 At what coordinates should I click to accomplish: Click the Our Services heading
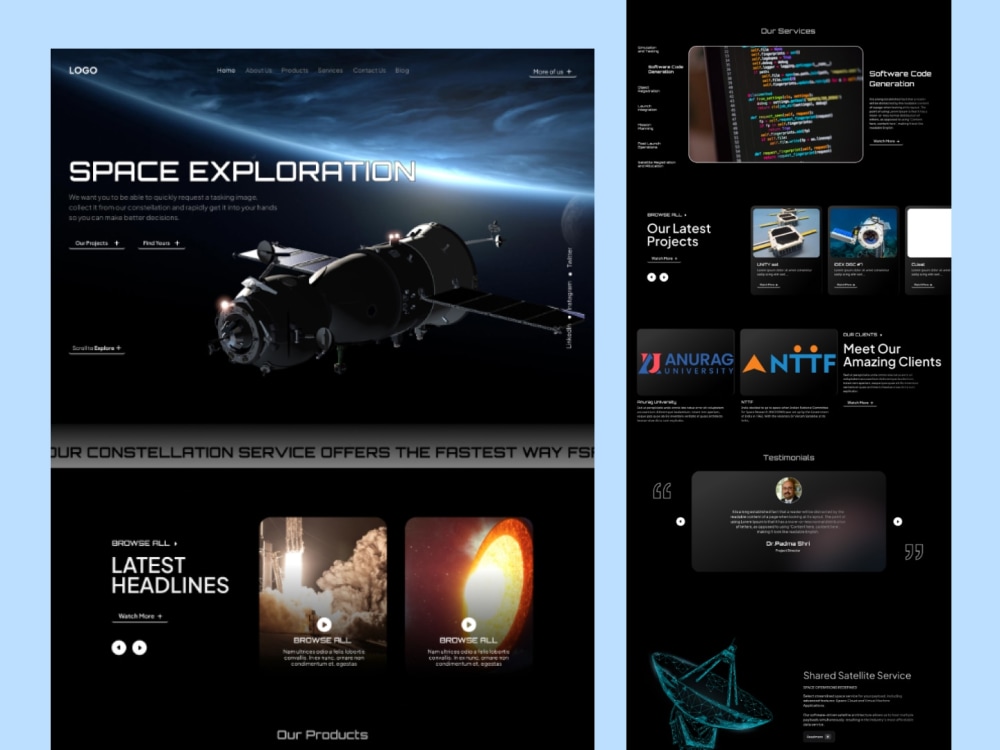[788, 31]
